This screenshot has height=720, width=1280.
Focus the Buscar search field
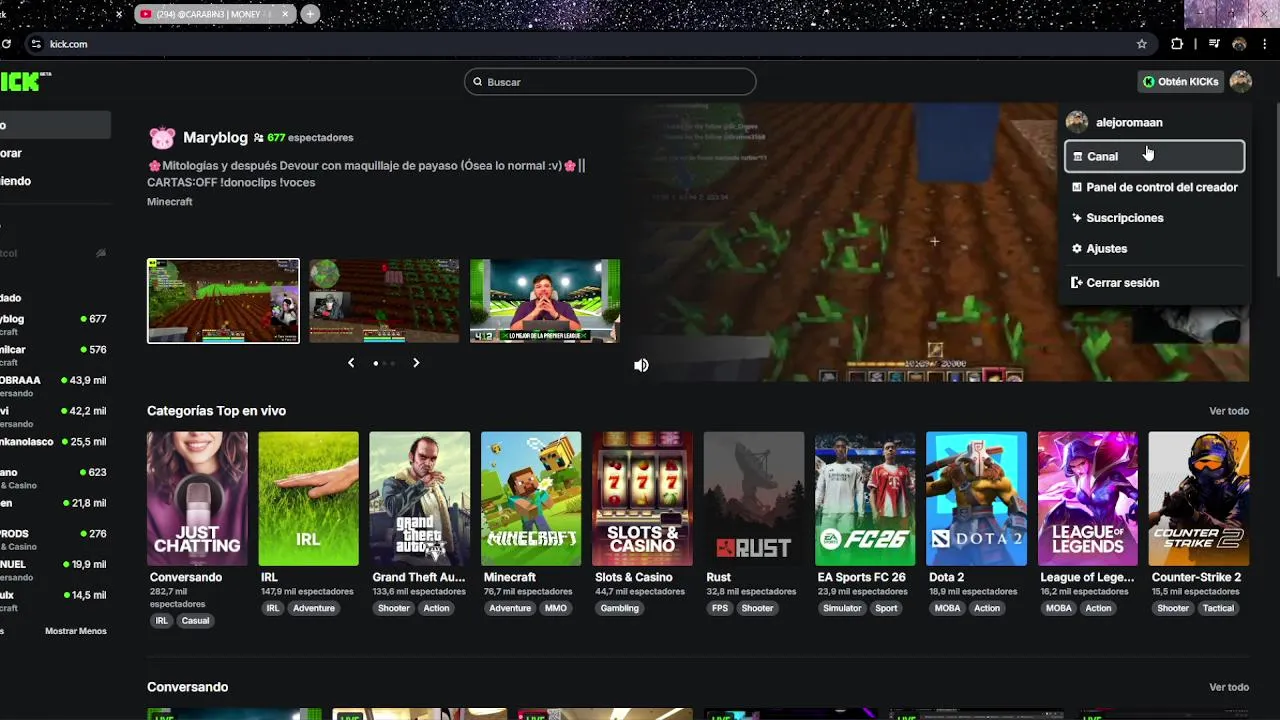click(610, 82)
